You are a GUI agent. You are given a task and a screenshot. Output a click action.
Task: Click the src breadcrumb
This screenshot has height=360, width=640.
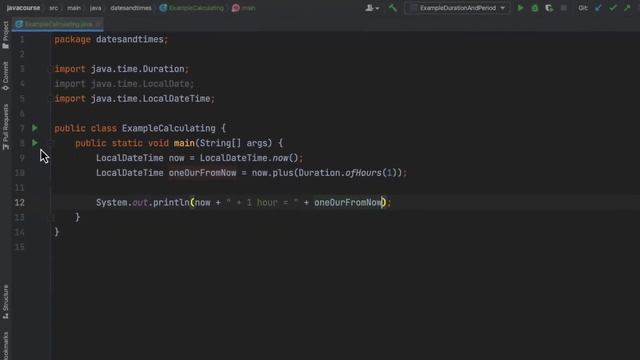pyautogui.click(x=53, y=8)
